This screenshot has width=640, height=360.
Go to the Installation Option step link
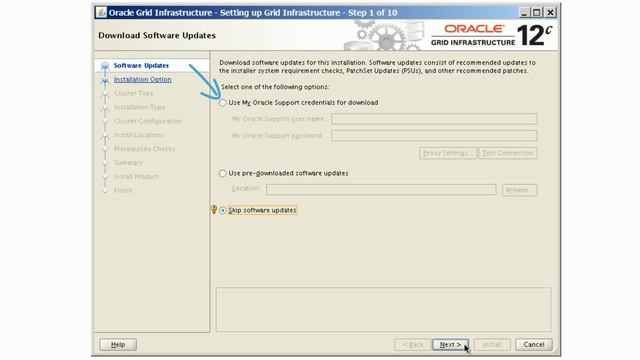[x=142, y=79]
